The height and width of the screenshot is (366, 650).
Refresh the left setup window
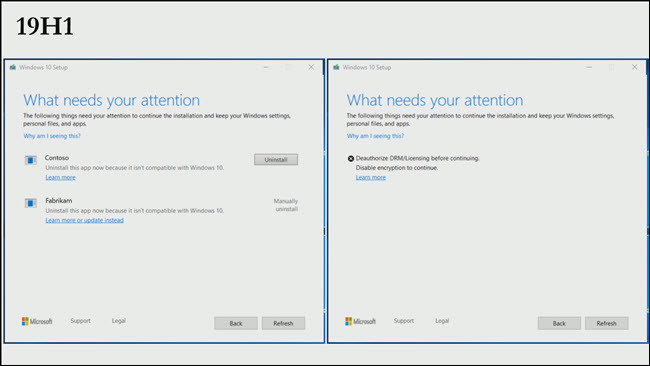click(x=283, y=323)
